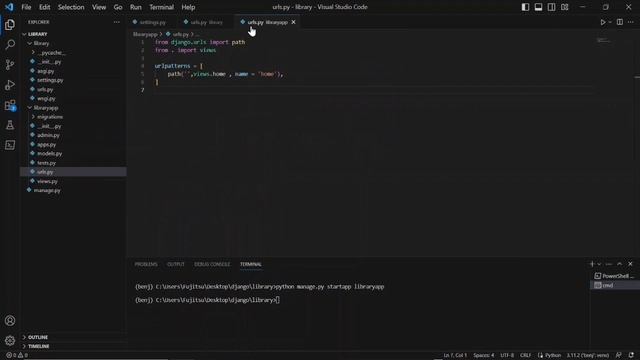Click the Explorer files icon in activity bar
The width and height of the screenshot is (640, 360).
coord(10,24)
